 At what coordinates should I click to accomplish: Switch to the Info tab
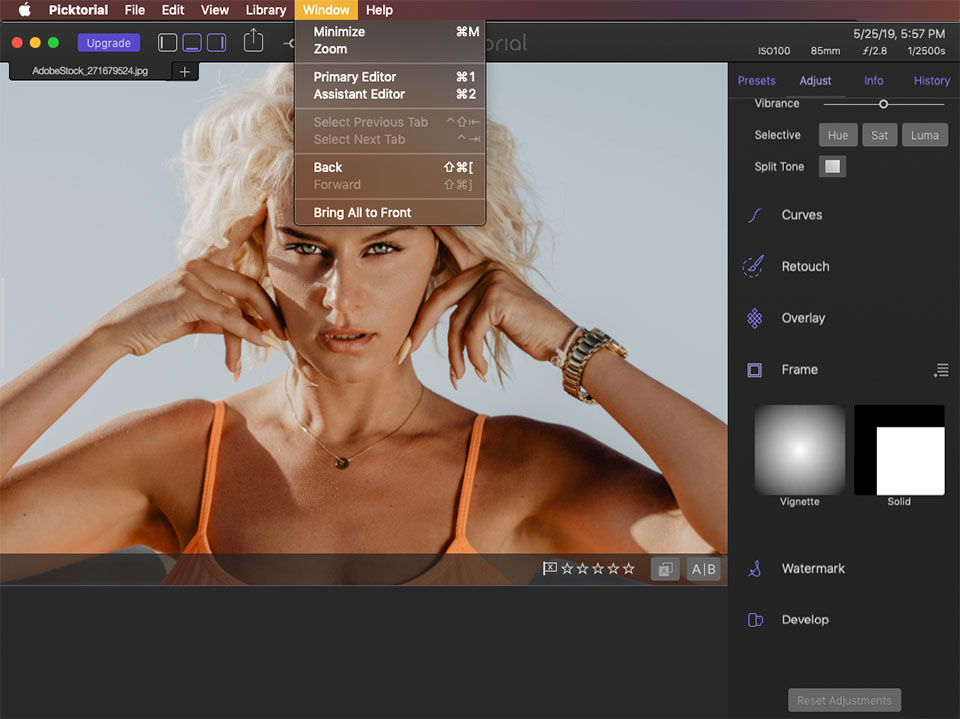click(x=873, y=81)
